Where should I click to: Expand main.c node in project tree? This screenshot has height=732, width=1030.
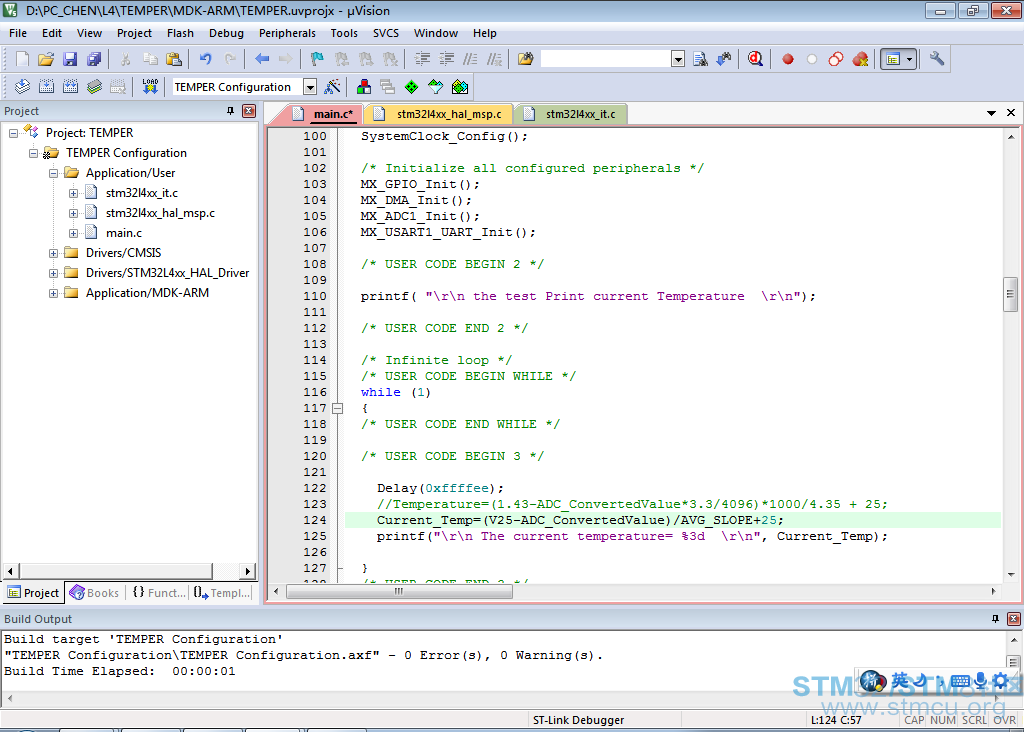pos(74,233)
